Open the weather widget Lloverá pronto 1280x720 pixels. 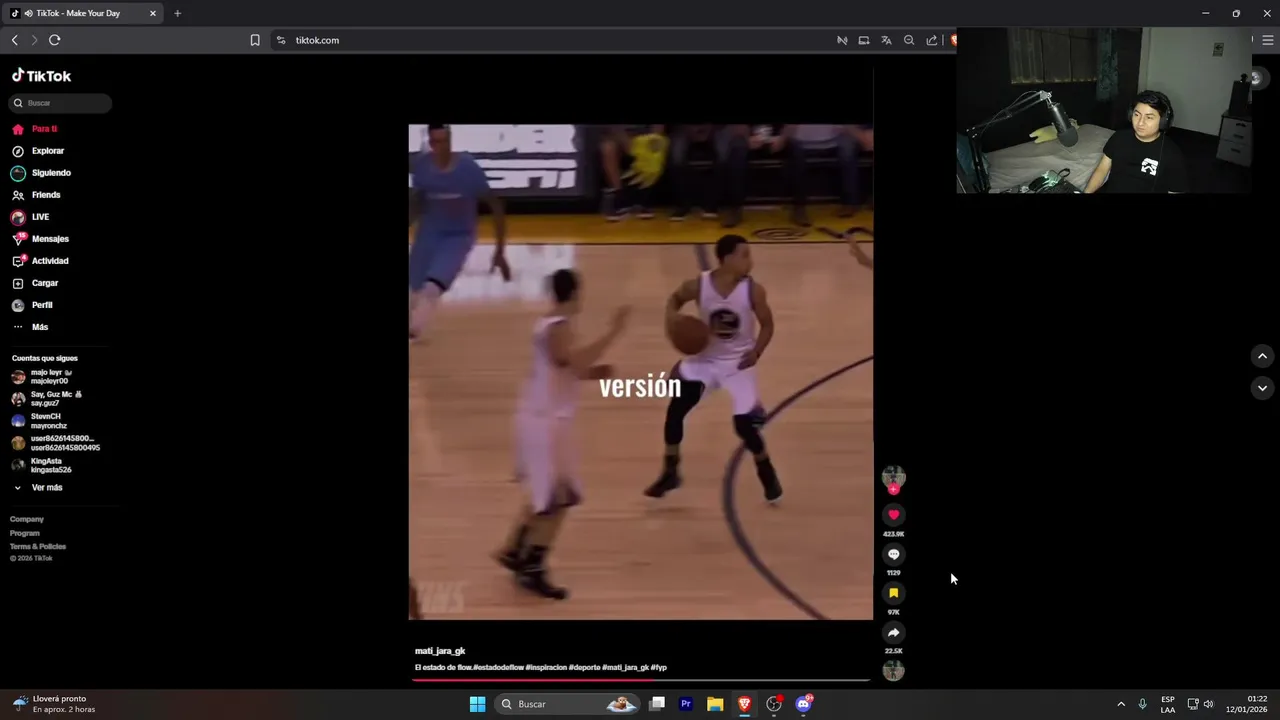55,704
